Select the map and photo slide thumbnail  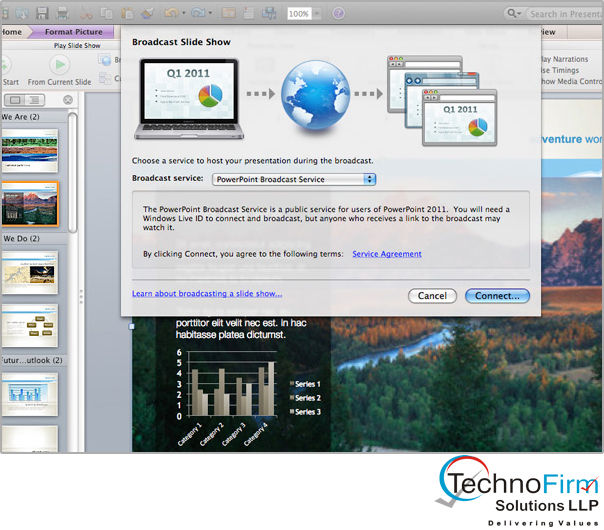pos(30,272)
